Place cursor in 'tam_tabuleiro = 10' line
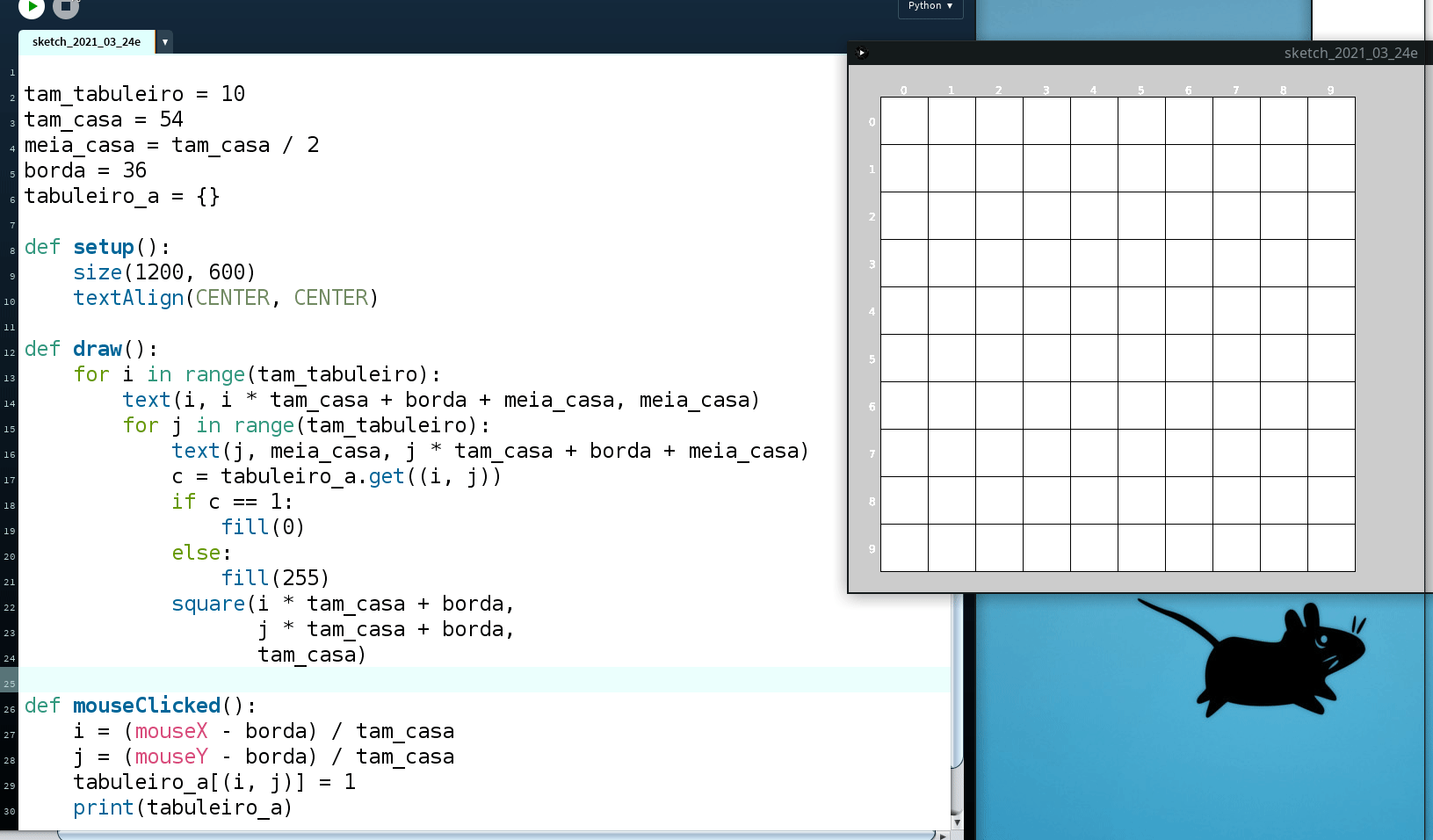 click(134, 94)
